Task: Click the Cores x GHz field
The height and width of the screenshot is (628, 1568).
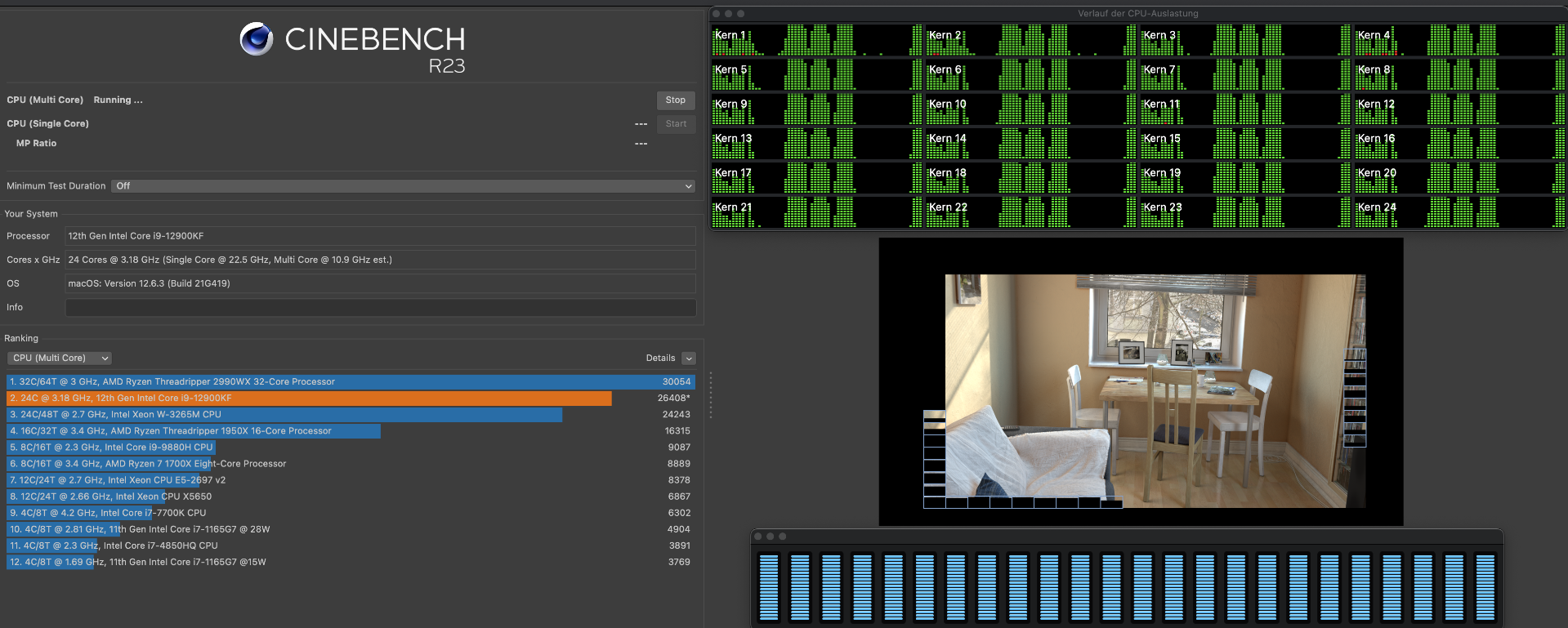Action: pos(380,260)
